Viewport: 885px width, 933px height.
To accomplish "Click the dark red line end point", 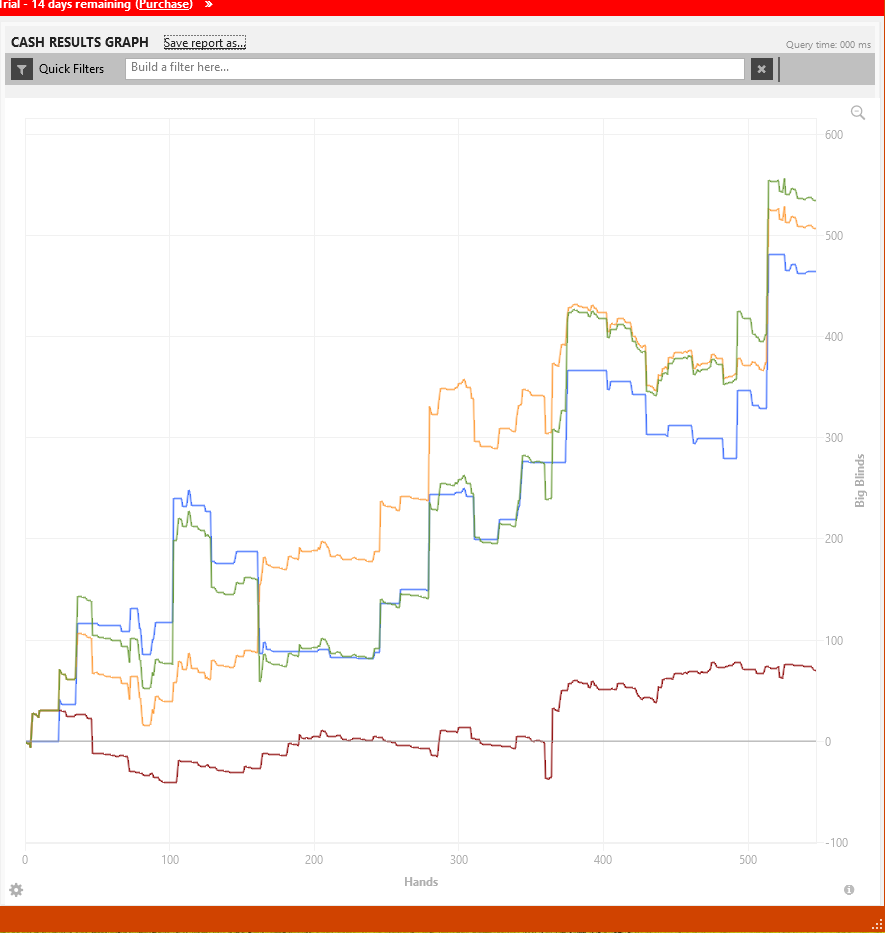I will (x=815, y=669).
